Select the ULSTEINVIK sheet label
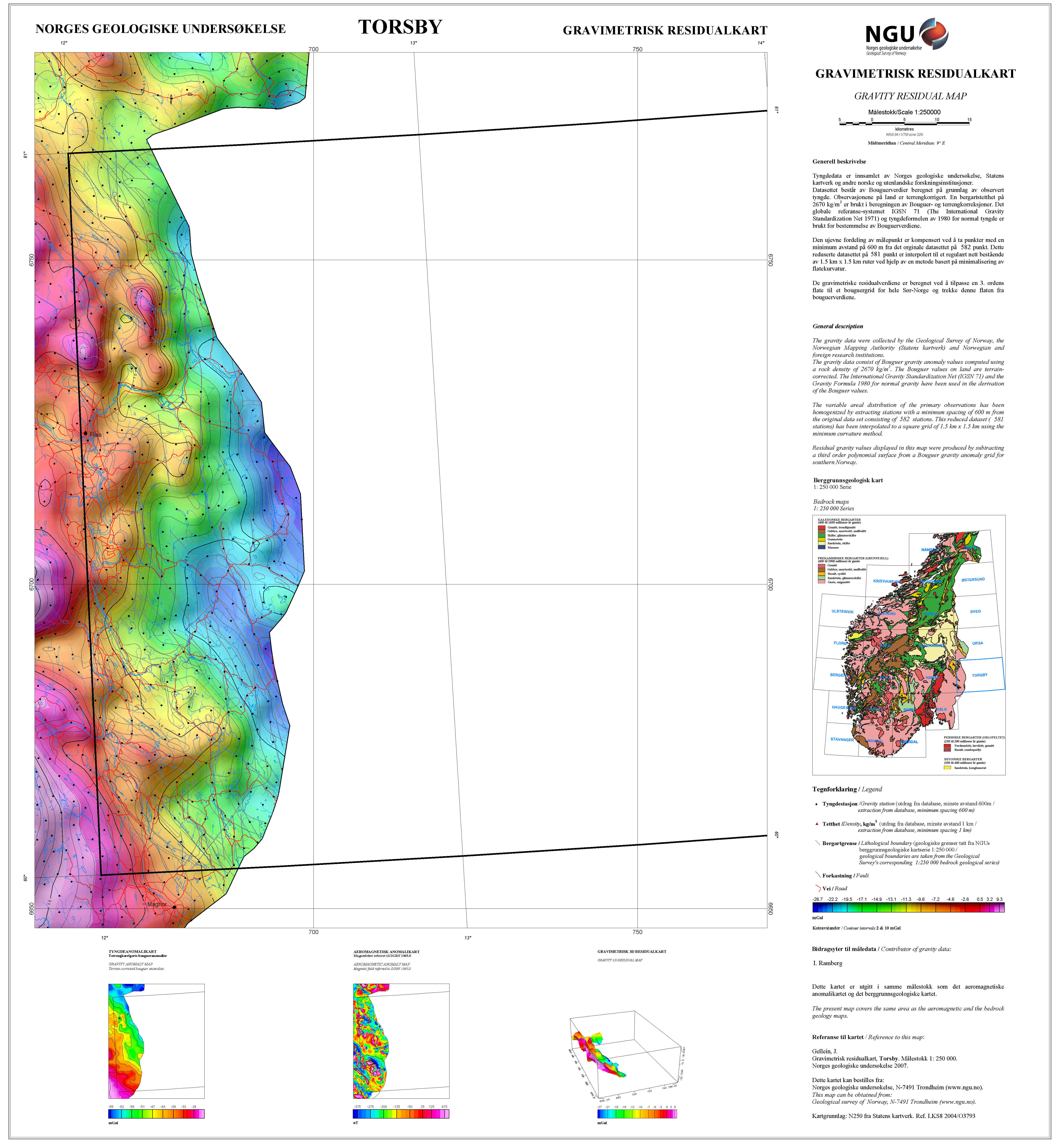Screen dimensions: 1058x1148 pos(843,612)
